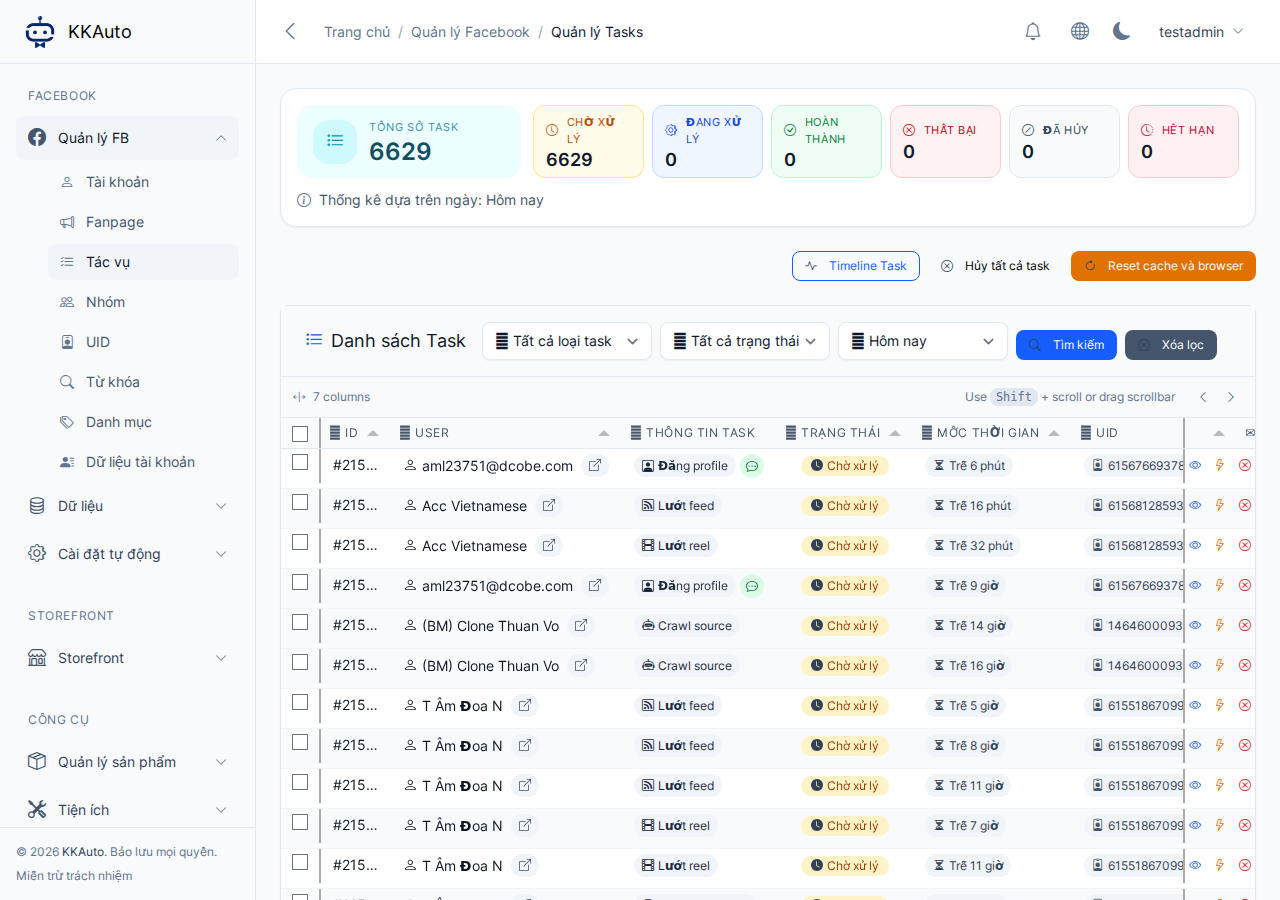Click the back arrow in the header
Screen dimensions: 1280x900
290,31
